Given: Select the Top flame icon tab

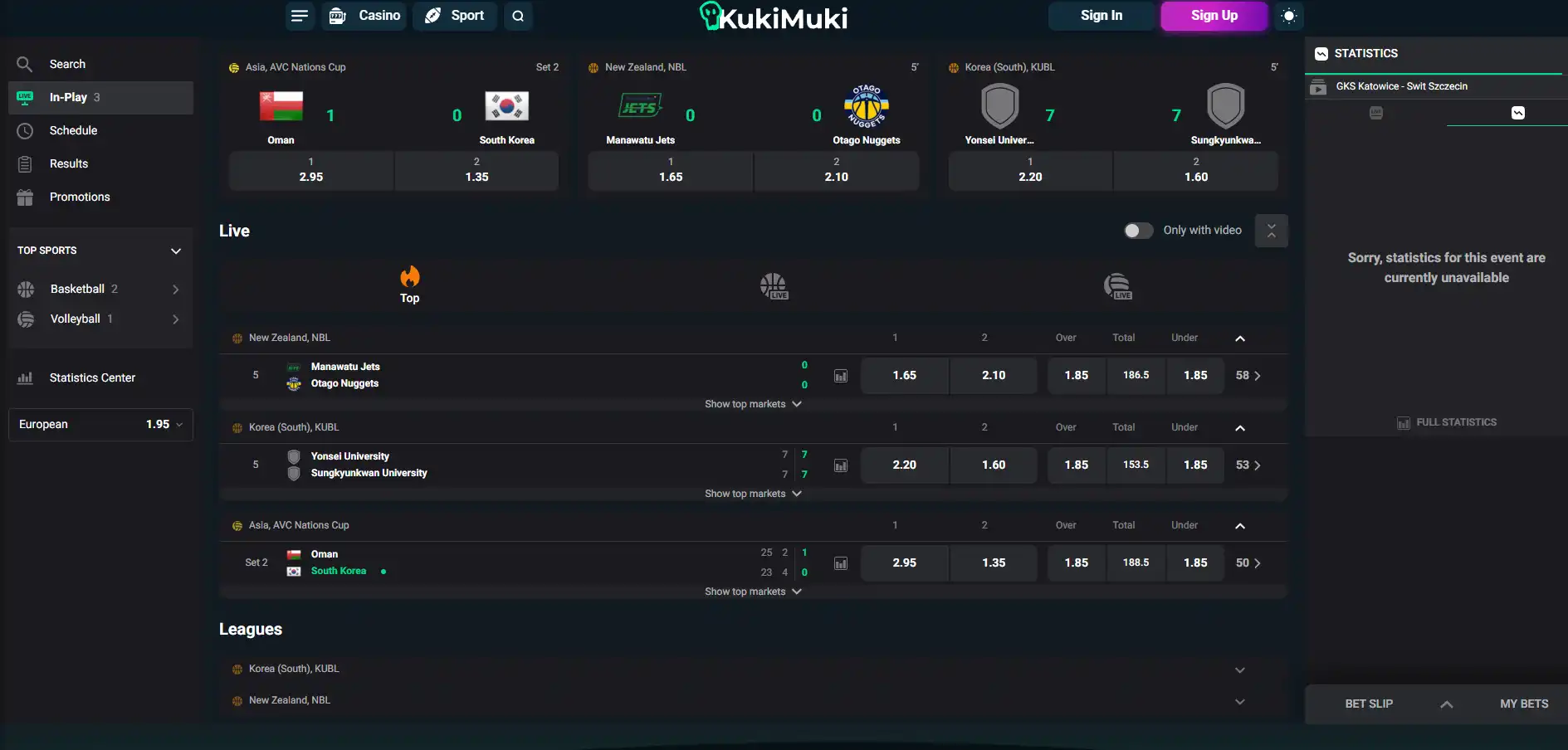Looking at the screenshot, I should 410,285.
